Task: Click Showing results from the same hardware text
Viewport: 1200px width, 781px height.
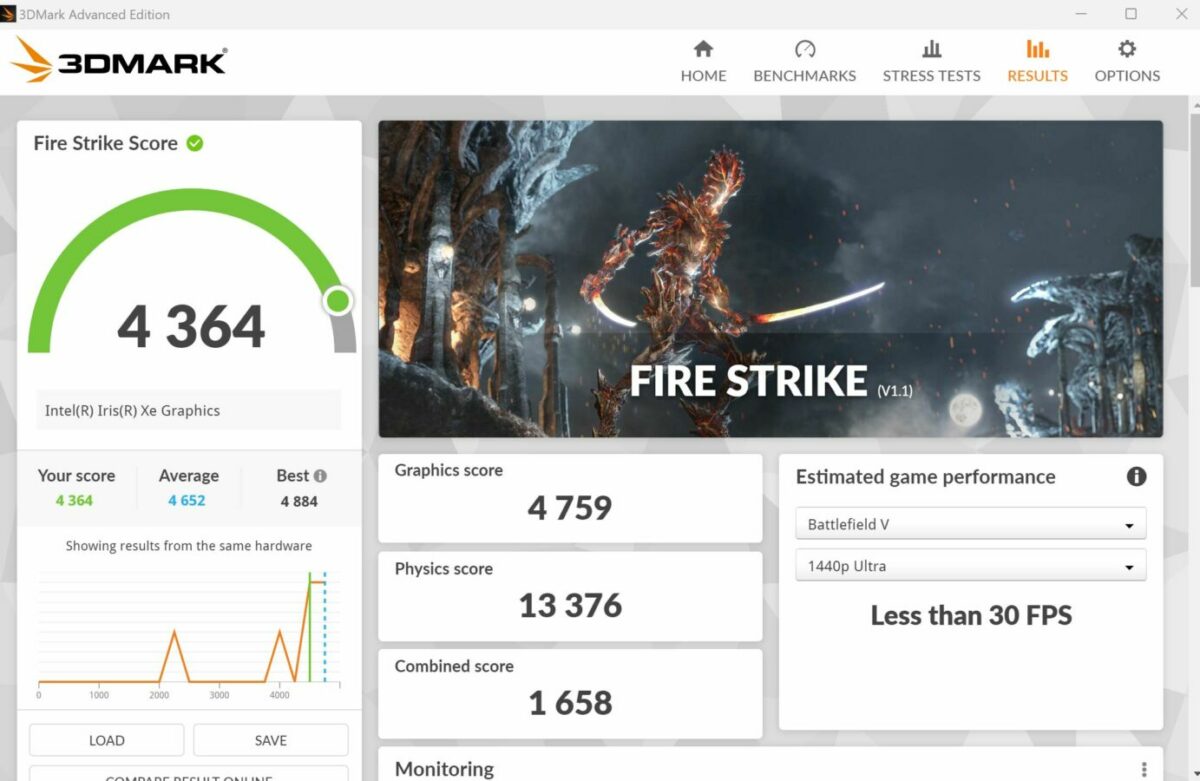Action: (189, 546)
